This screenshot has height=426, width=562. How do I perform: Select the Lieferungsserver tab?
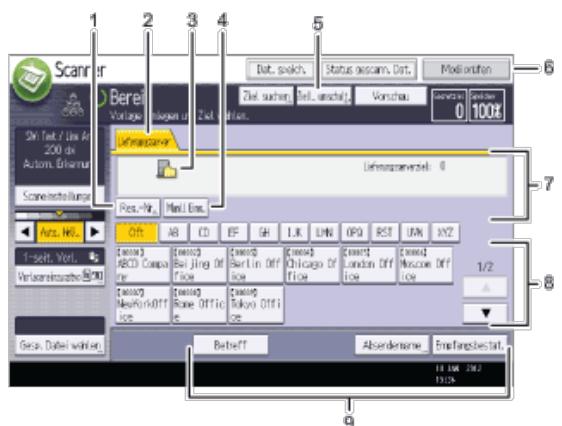coord(146,140)
